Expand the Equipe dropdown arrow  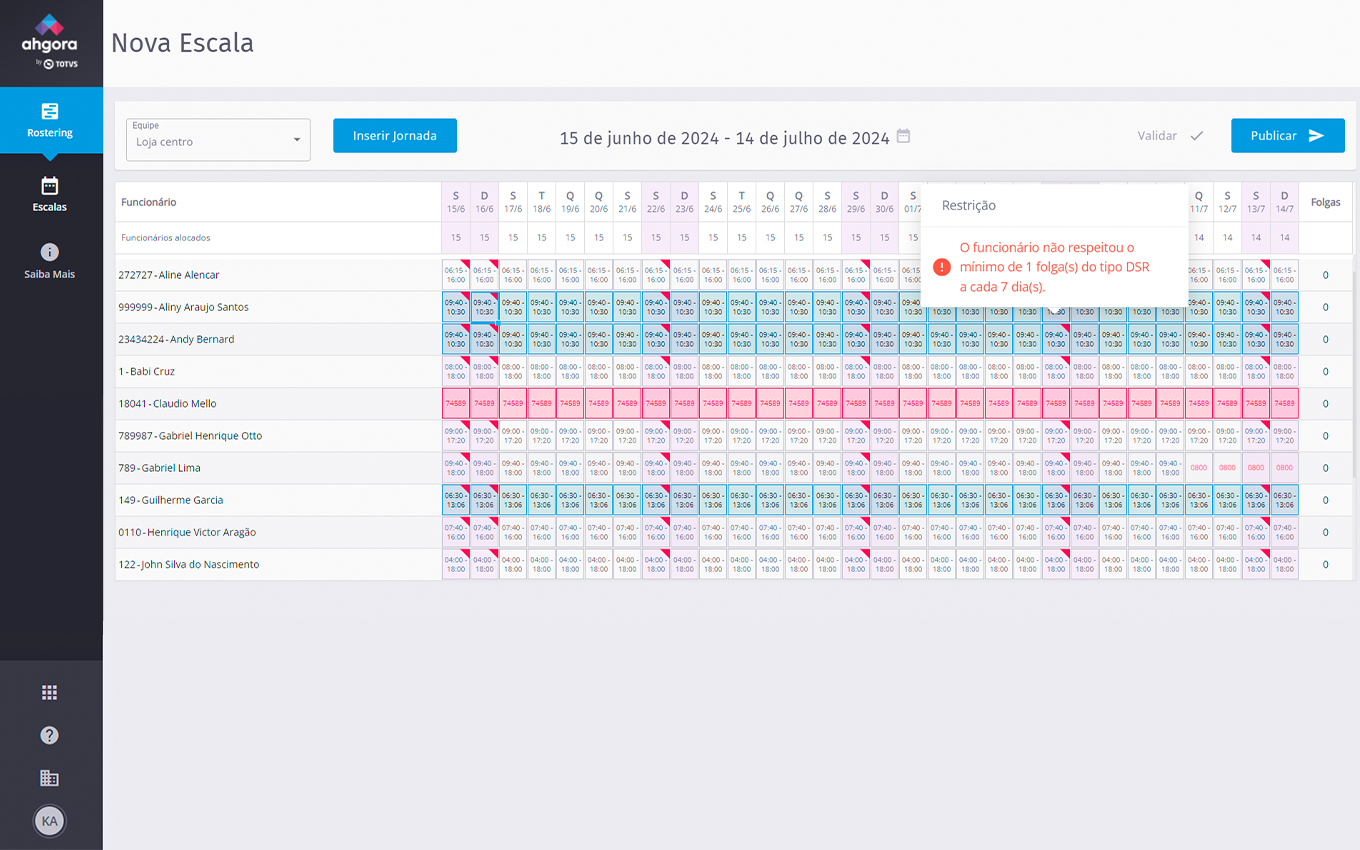(x=297, y=140)
